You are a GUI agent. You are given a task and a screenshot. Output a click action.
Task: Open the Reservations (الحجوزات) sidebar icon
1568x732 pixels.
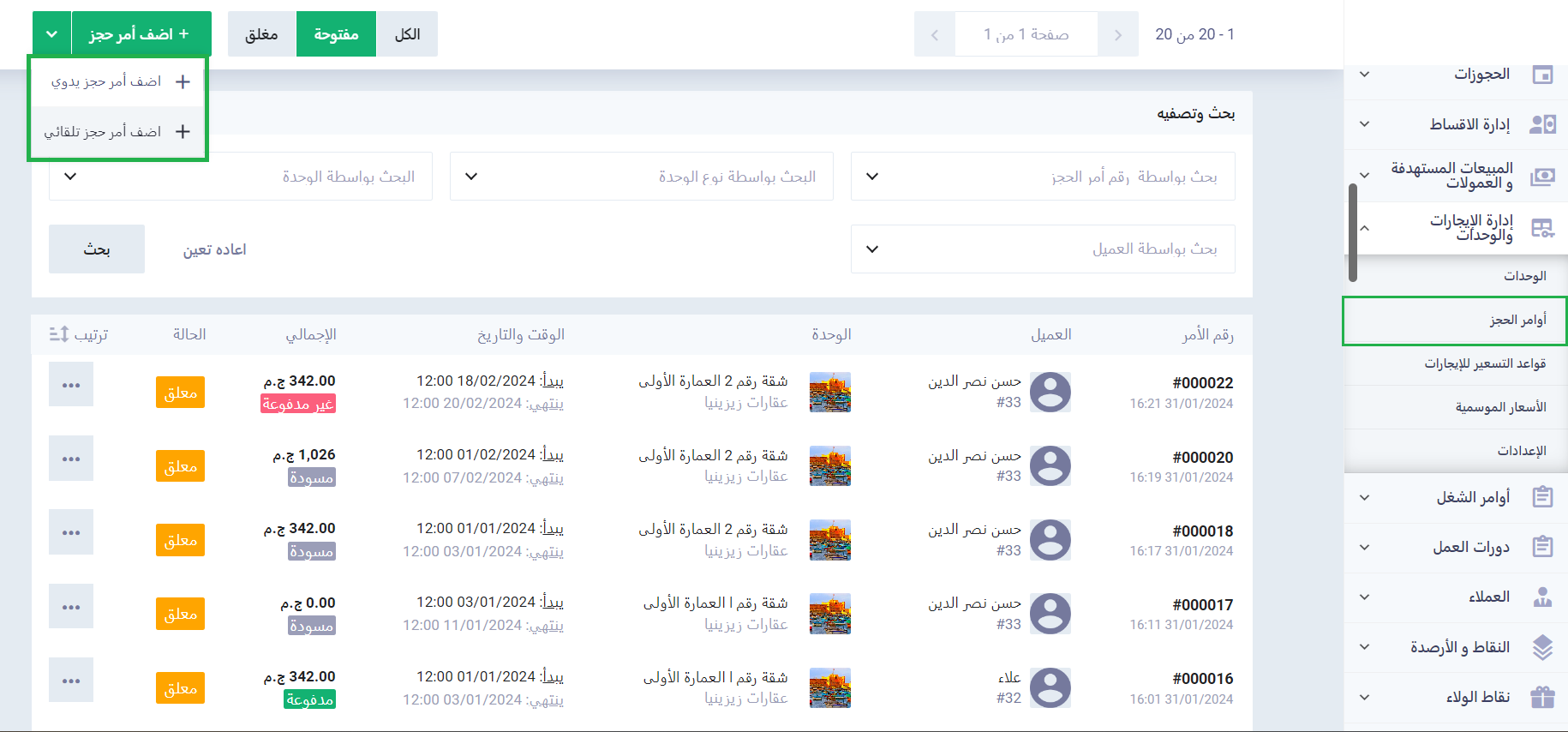pyautogui.click(x=1542, y=75)
